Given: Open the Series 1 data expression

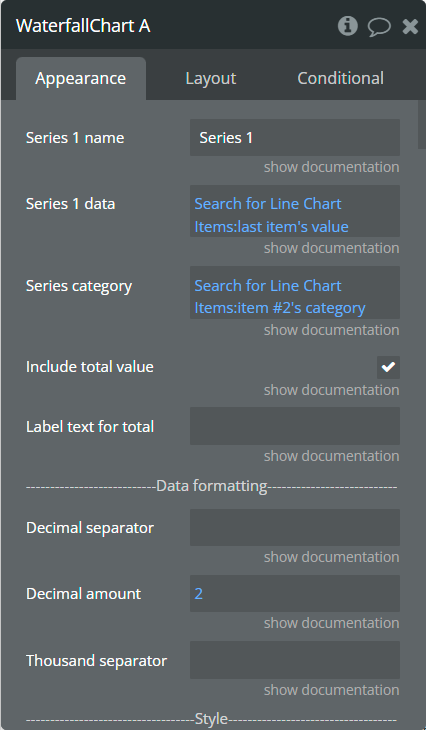Looking at the screenshot, I should [295, 211].
